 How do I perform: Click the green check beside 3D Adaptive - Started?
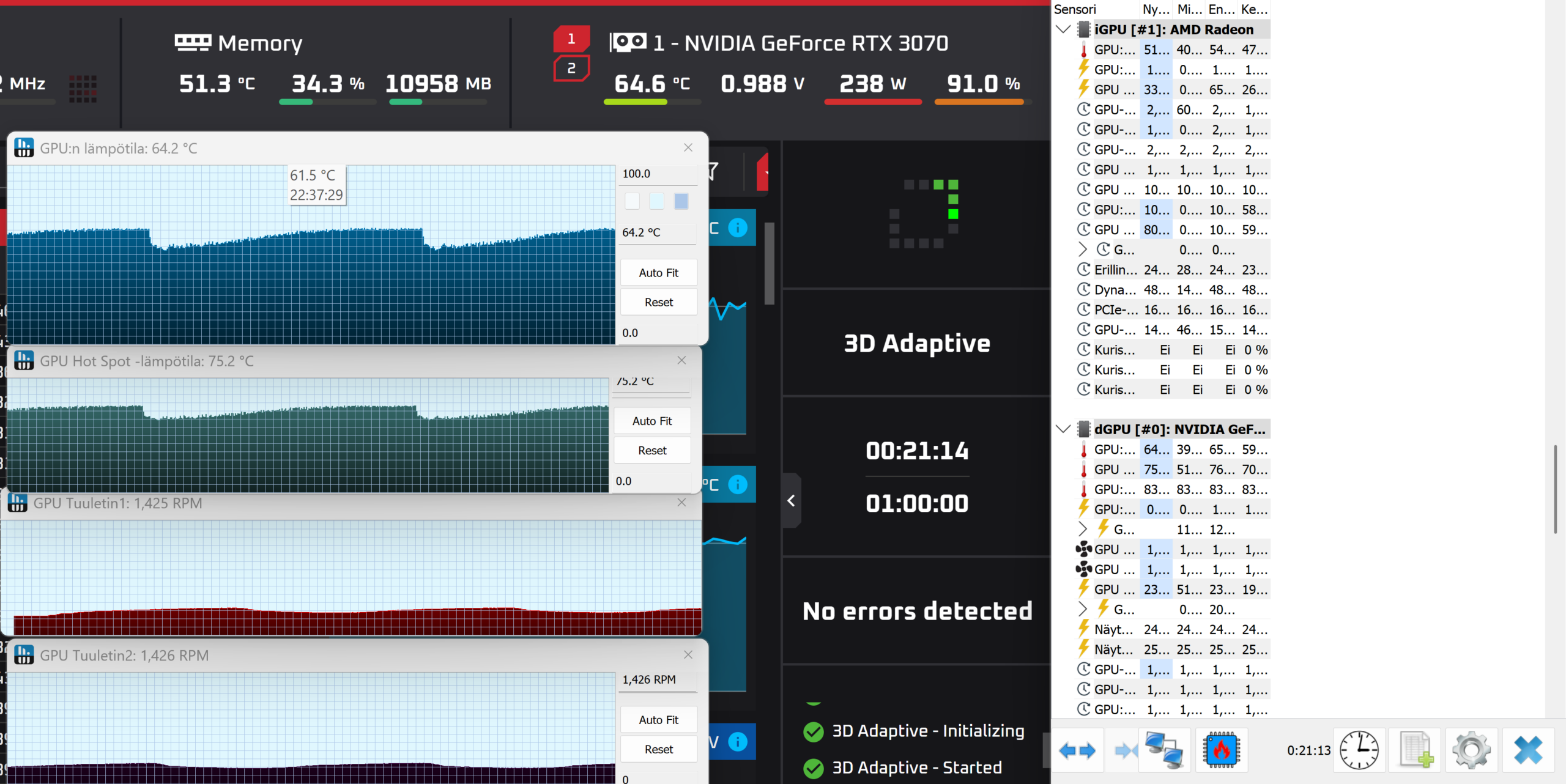click(x=814, y=768)
